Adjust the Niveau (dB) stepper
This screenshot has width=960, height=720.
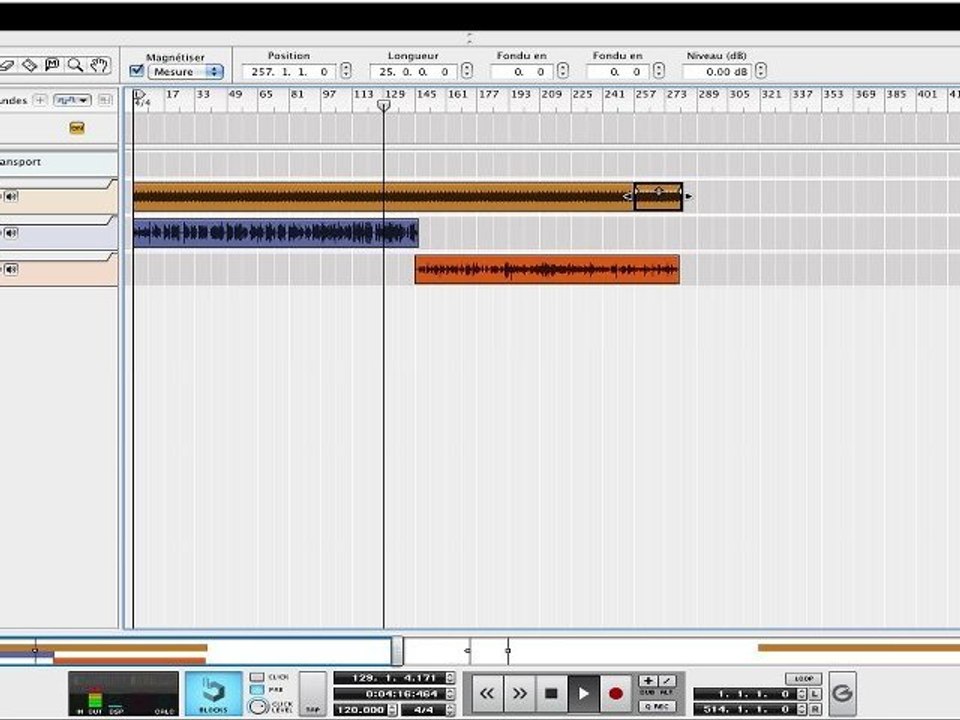click(x=761, y=71)
